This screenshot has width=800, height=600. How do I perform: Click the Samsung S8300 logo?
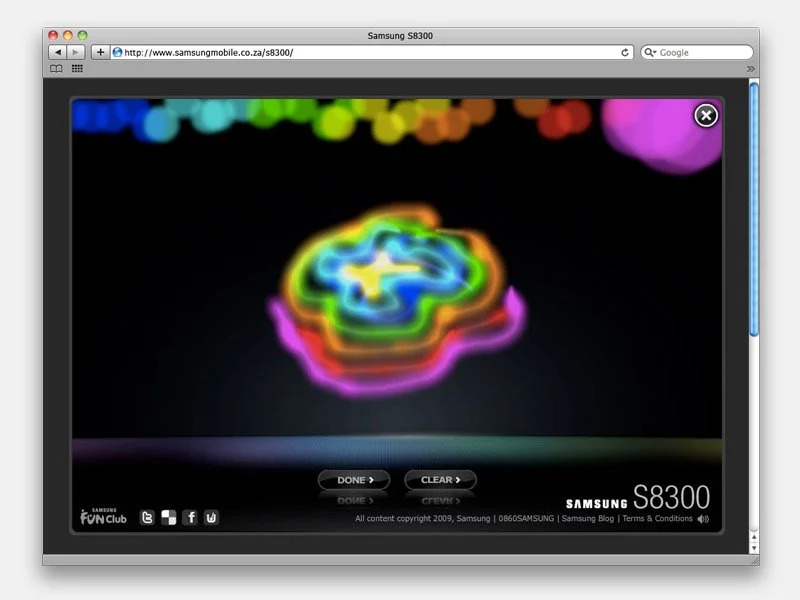[638, 497]
